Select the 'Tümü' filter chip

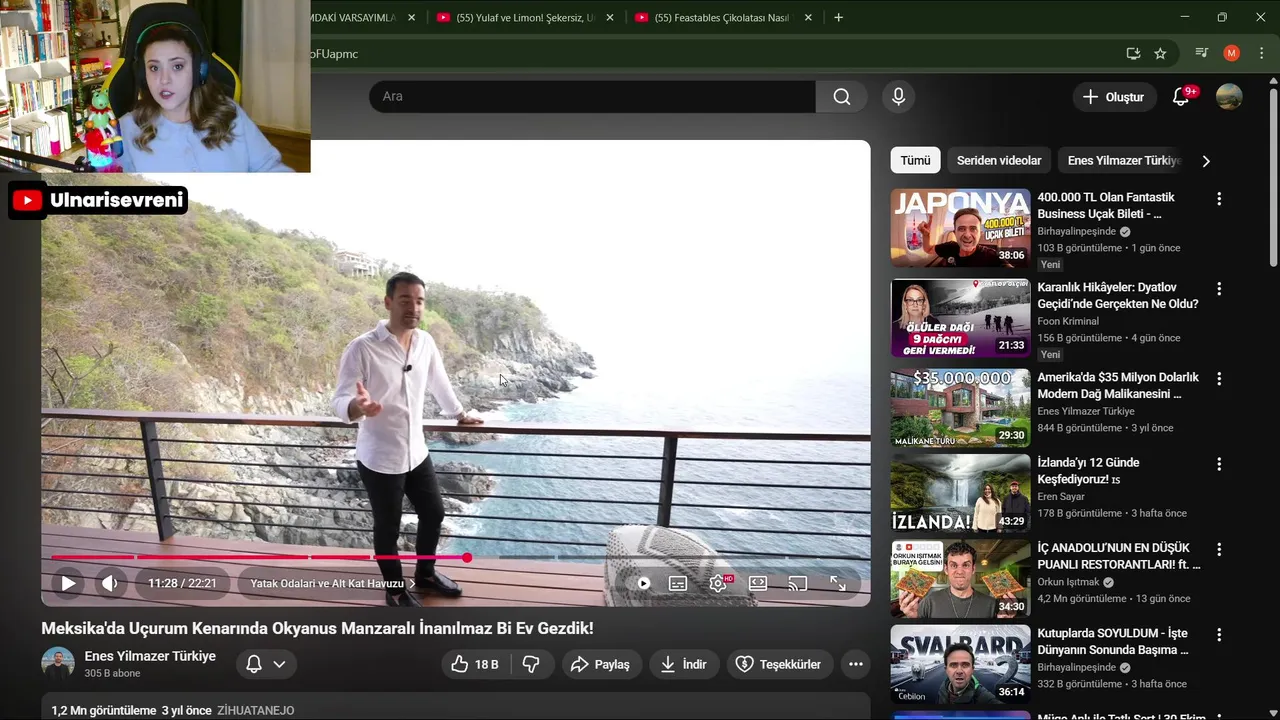[915, 160]
